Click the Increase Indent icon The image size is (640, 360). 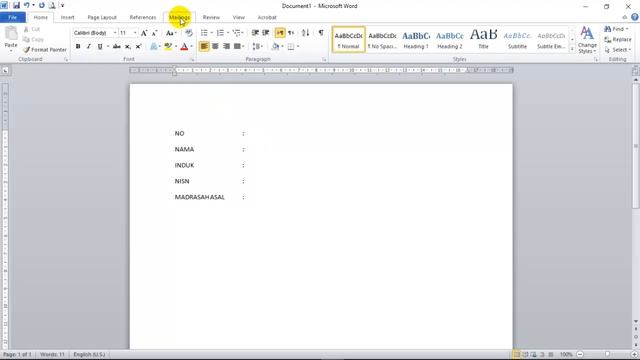[266, 33]
